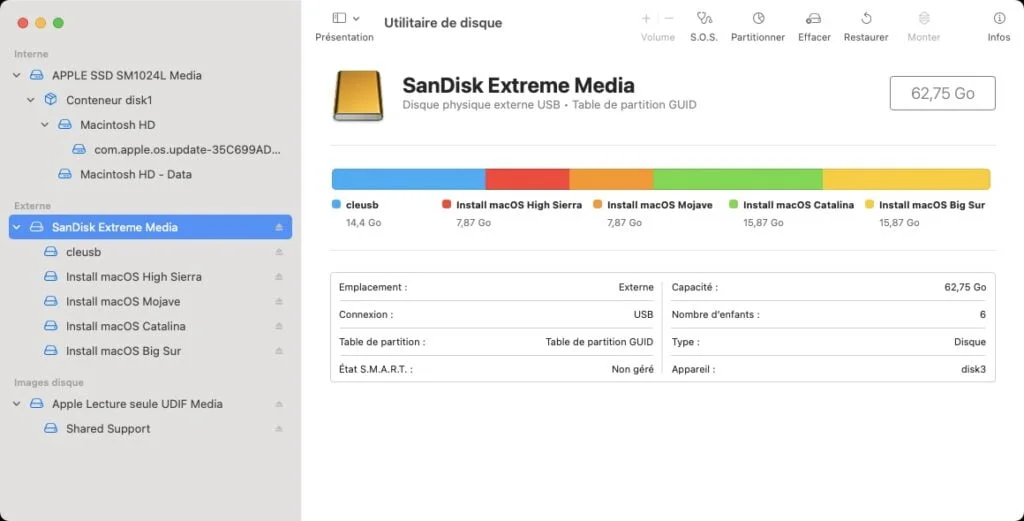Screen dimensions: 1024x521
Task: Open the Présentation dropdown chevron
Action: [x=356, y=18]
